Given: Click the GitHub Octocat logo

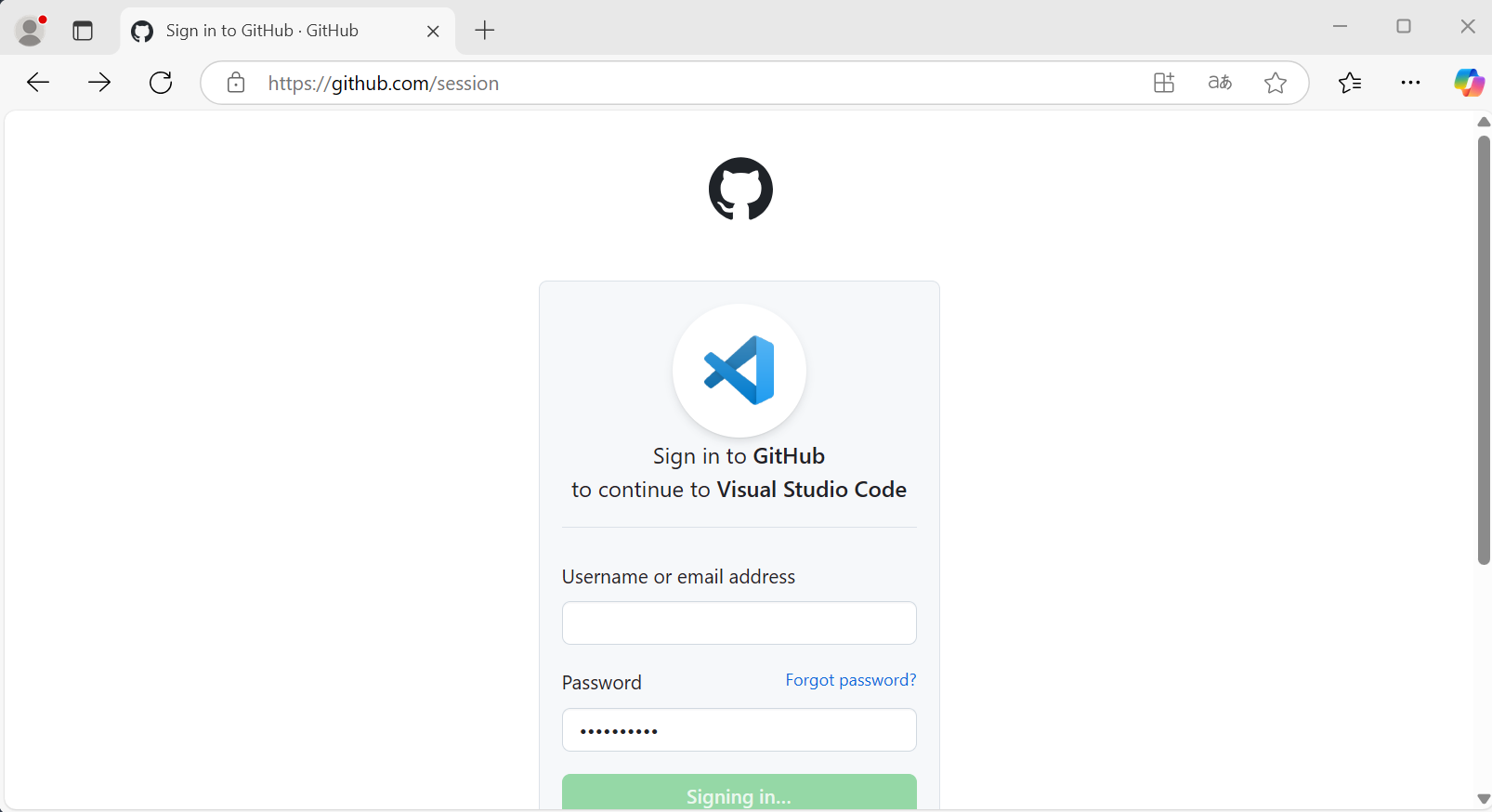Looking at the screenshot, I should tap(740, 189).
